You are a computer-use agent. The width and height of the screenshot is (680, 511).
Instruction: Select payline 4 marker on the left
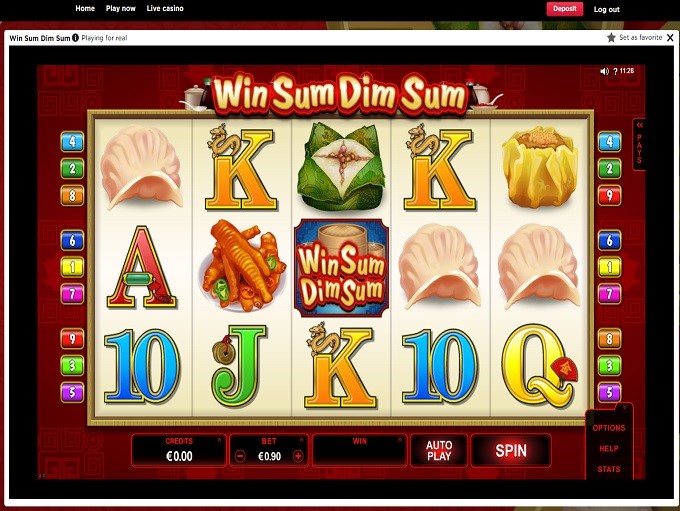click(x=72, y=141)
